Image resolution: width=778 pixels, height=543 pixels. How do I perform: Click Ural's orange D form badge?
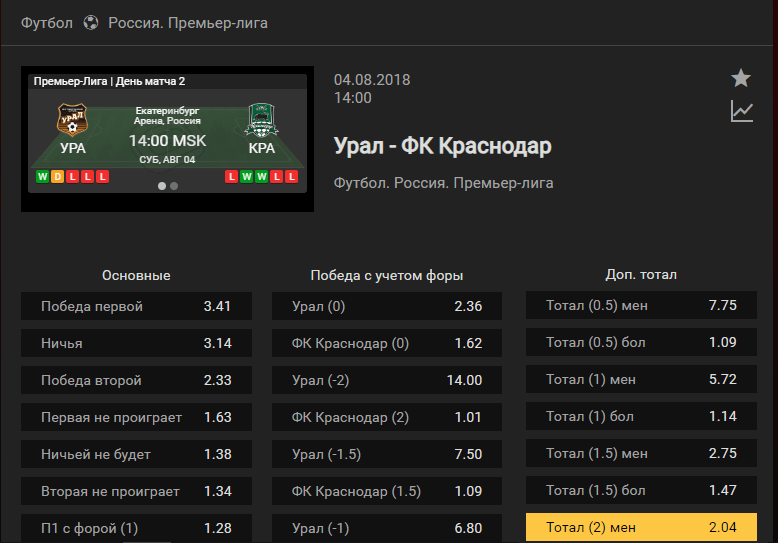tap(58, 177)
